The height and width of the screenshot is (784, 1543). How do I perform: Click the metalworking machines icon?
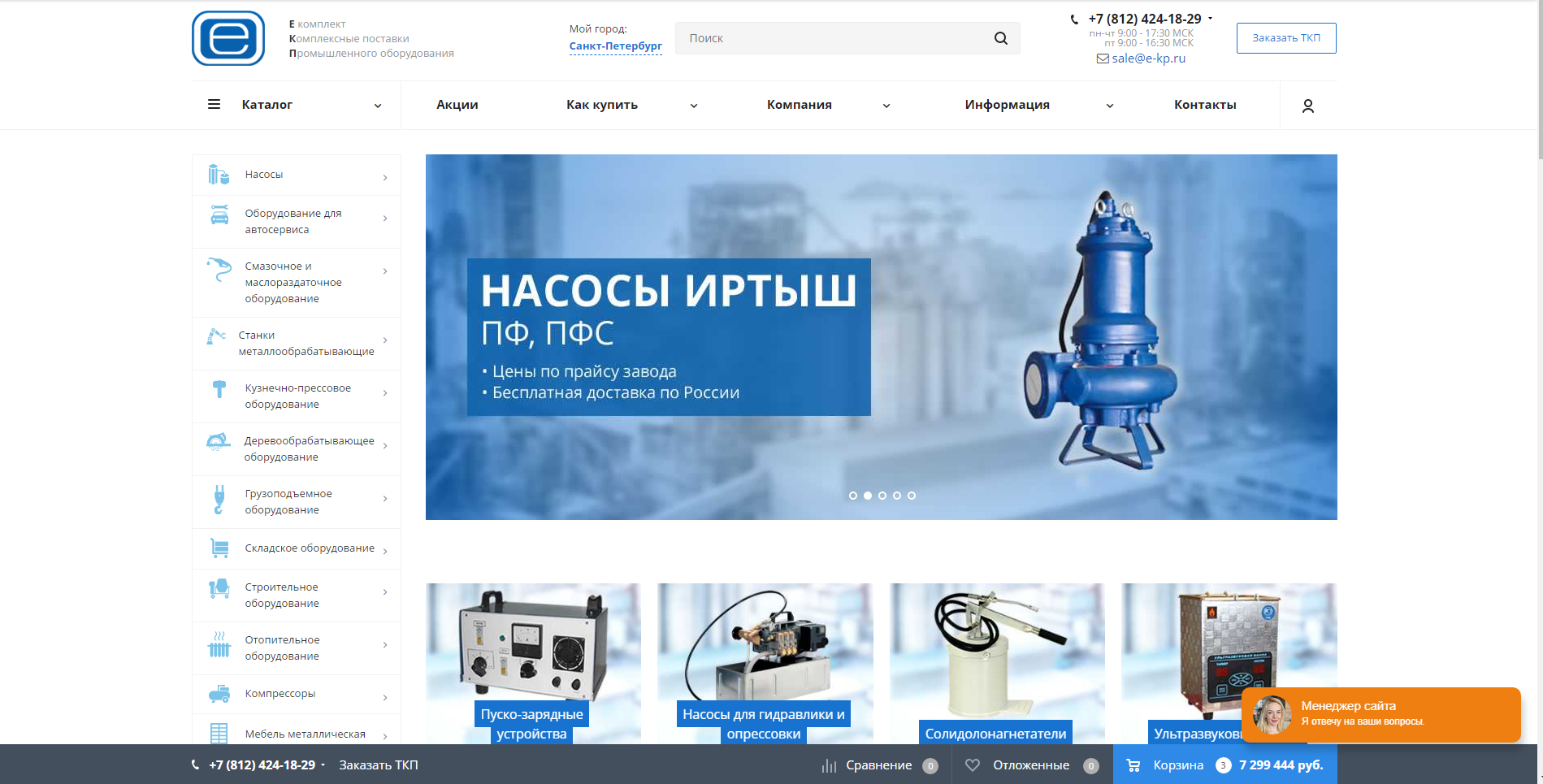(x=216, y=336)
